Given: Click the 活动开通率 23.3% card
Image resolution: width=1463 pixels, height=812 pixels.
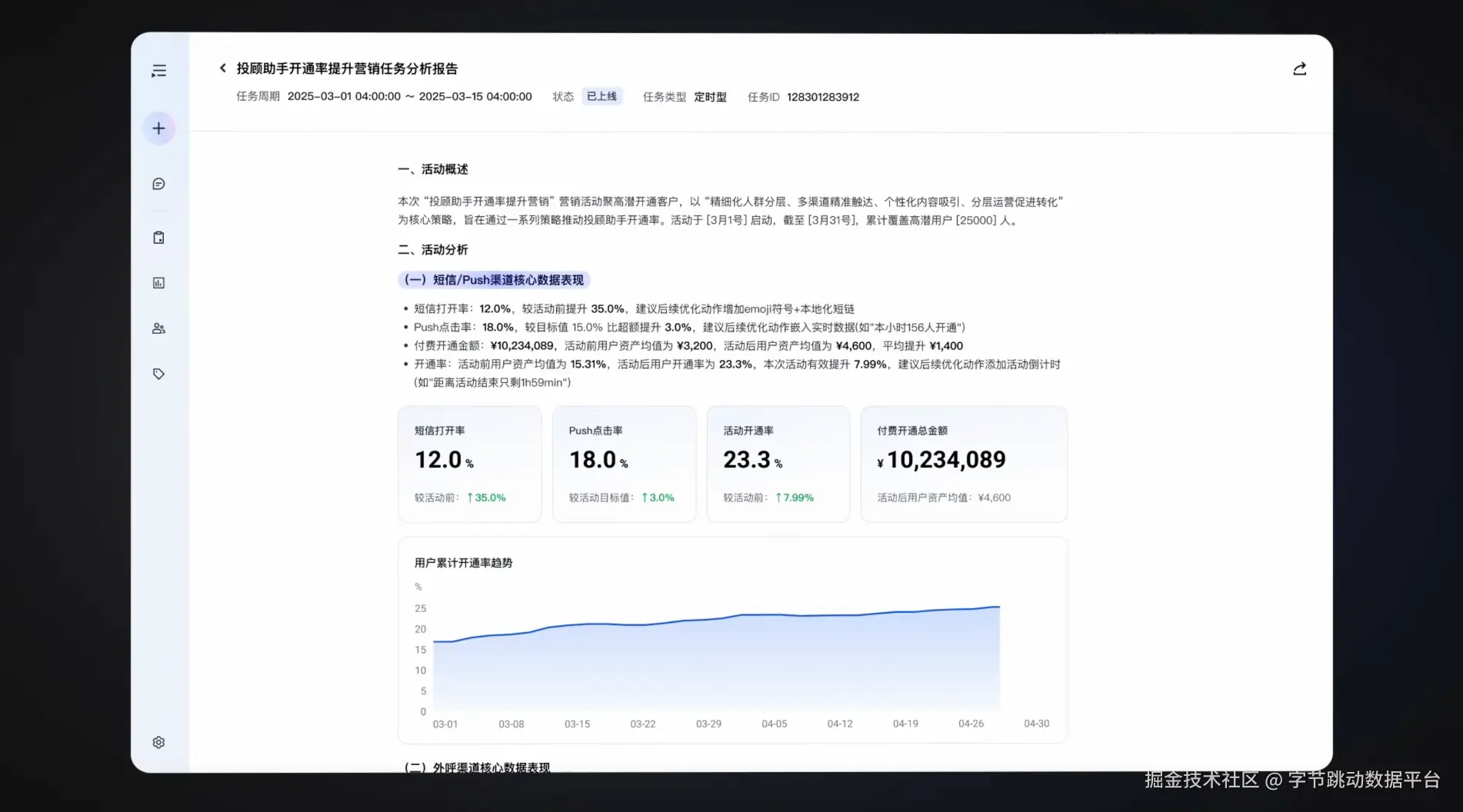Looking at the screenshot, I should click(778, 464).
